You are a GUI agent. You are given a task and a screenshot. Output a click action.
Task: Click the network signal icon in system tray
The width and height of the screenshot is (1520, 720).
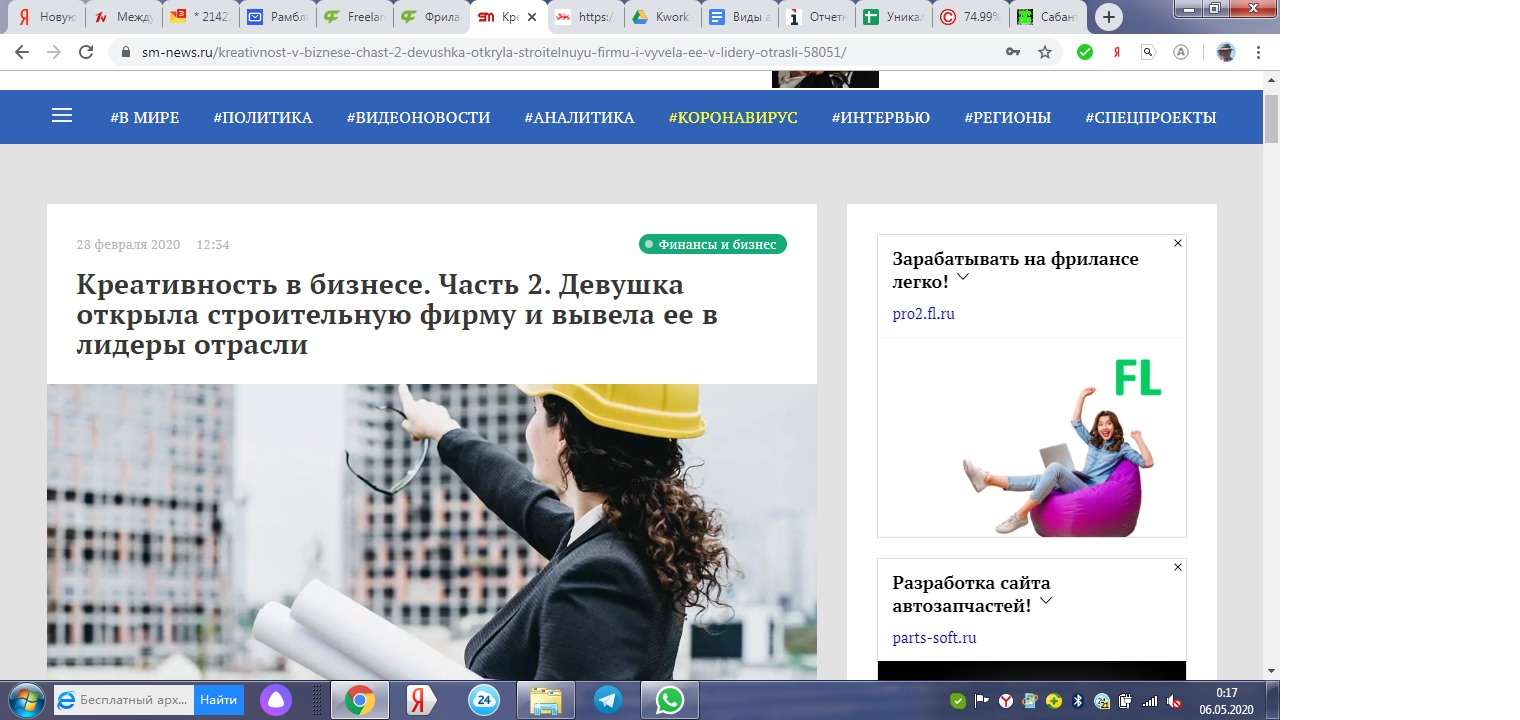[1150, 701]
